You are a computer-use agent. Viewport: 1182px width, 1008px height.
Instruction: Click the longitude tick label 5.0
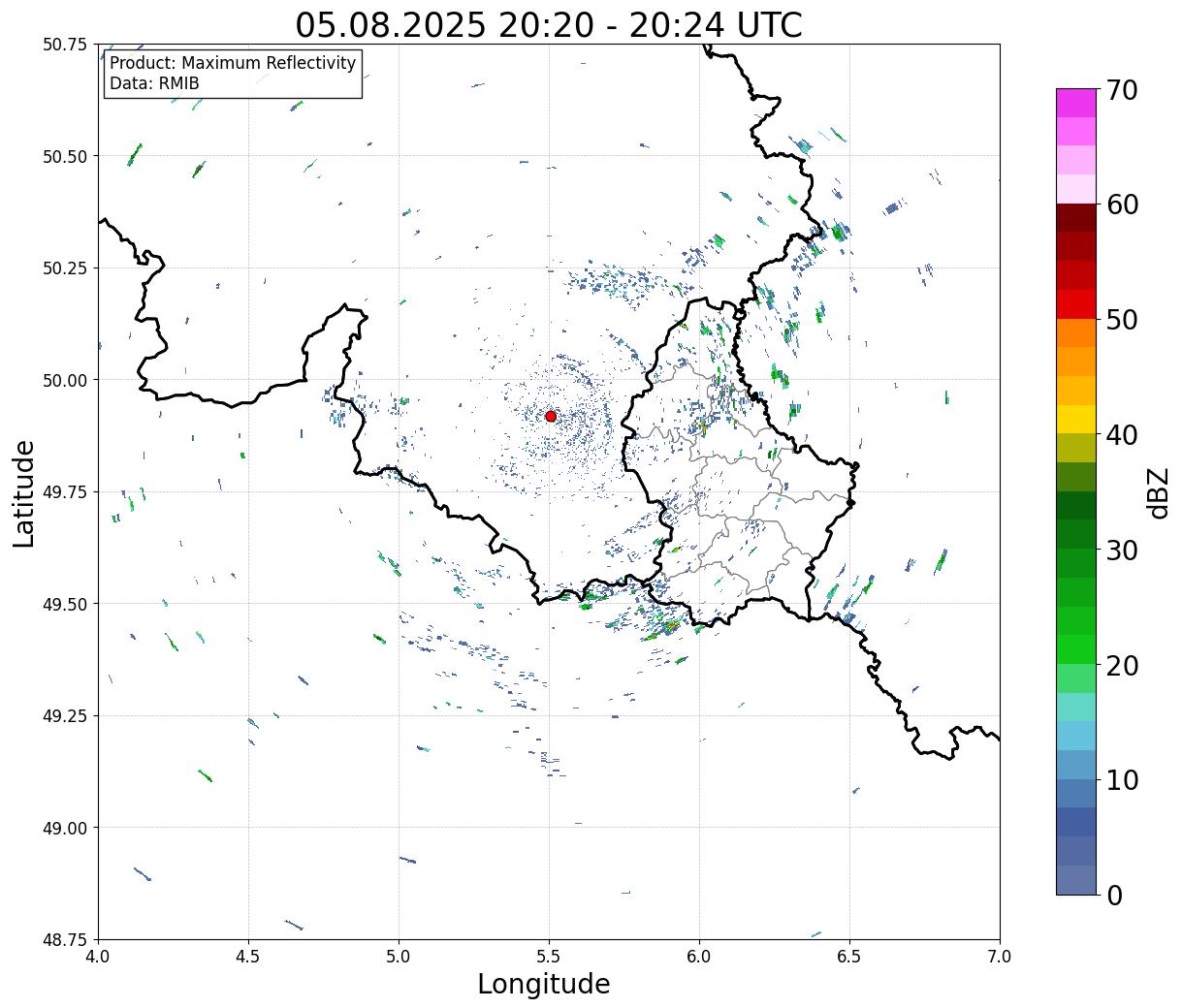tap(399, 956)
